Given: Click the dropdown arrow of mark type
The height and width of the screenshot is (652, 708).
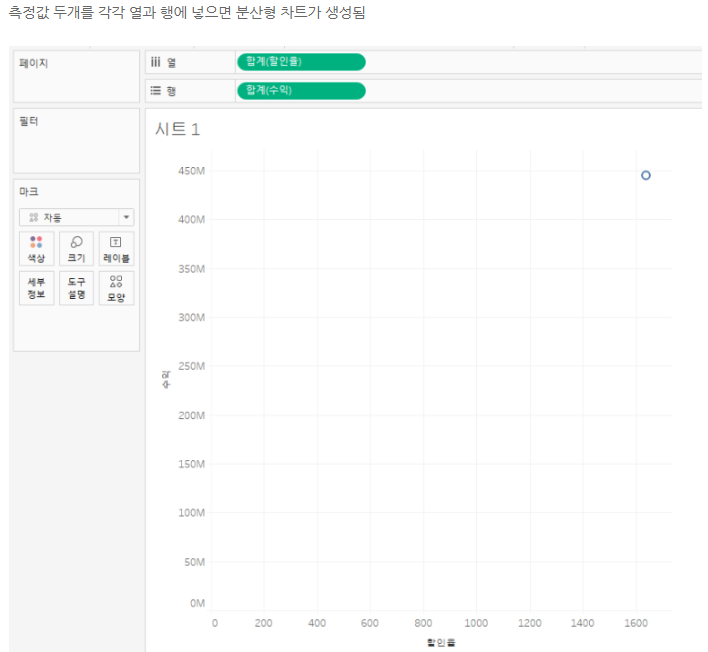Looking at the screenshot, I should point(126,217).
